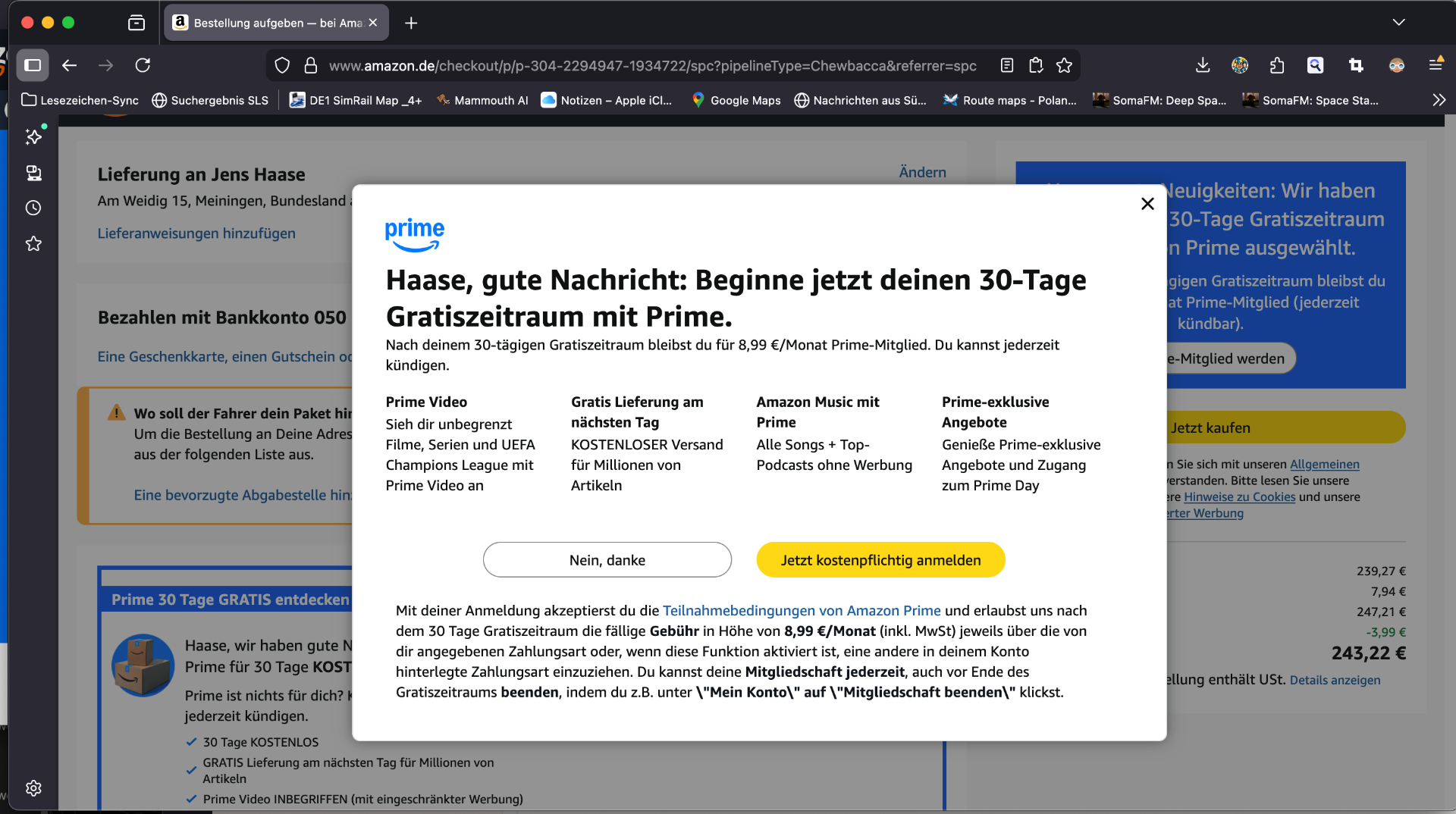Bookmark this page with star icon
This screenshot has height=814, width=1456.
(x=1064, y=65)
